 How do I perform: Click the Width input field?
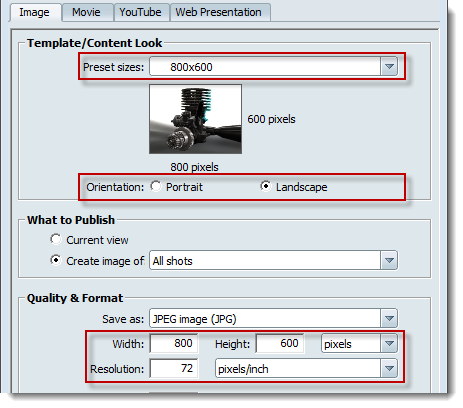(x=174, y=343)
